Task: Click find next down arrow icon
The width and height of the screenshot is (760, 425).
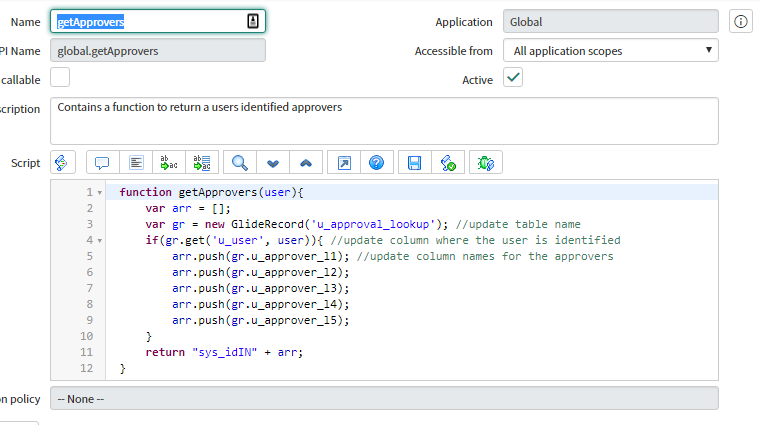Action: [x=273, y=163]
